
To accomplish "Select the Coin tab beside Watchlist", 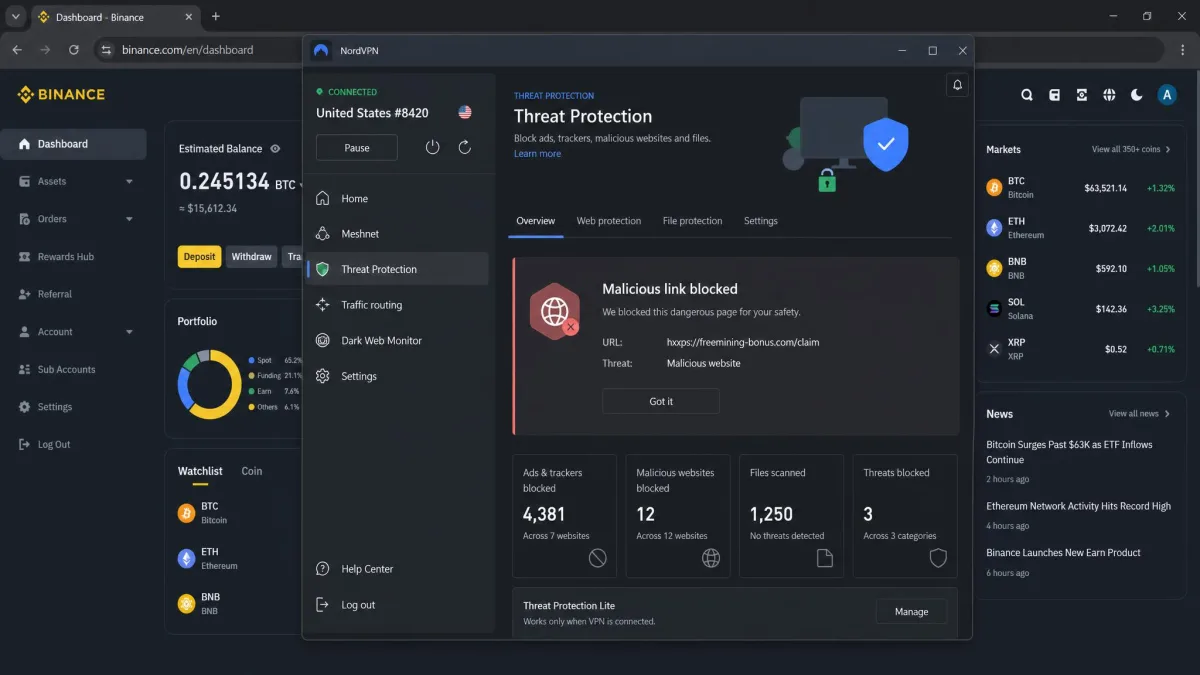I will pos(252,471).
